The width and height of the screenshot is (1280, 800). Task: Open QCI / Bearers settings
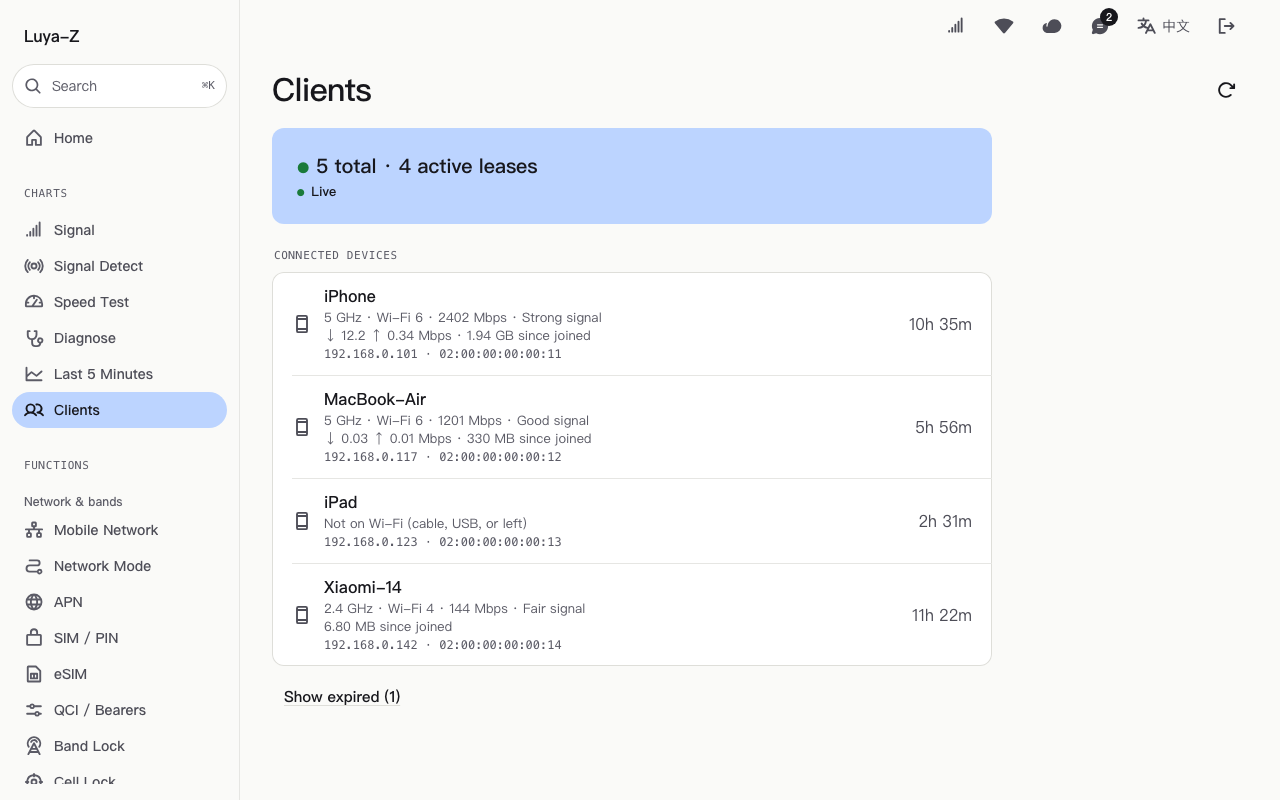point(120,710)
